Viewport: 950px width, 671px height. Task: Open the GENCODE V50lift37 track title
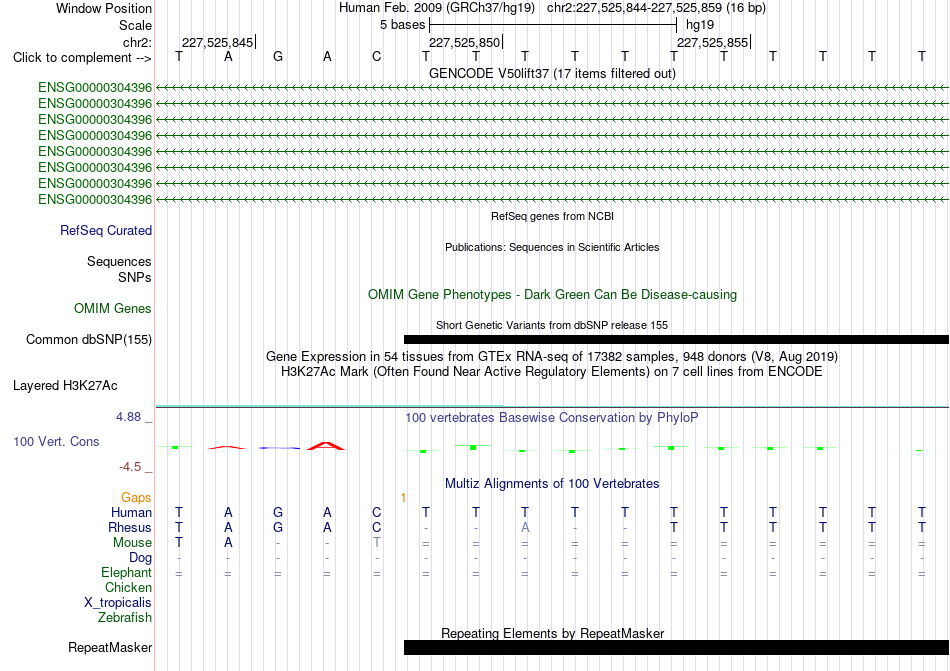coord(552,73)
